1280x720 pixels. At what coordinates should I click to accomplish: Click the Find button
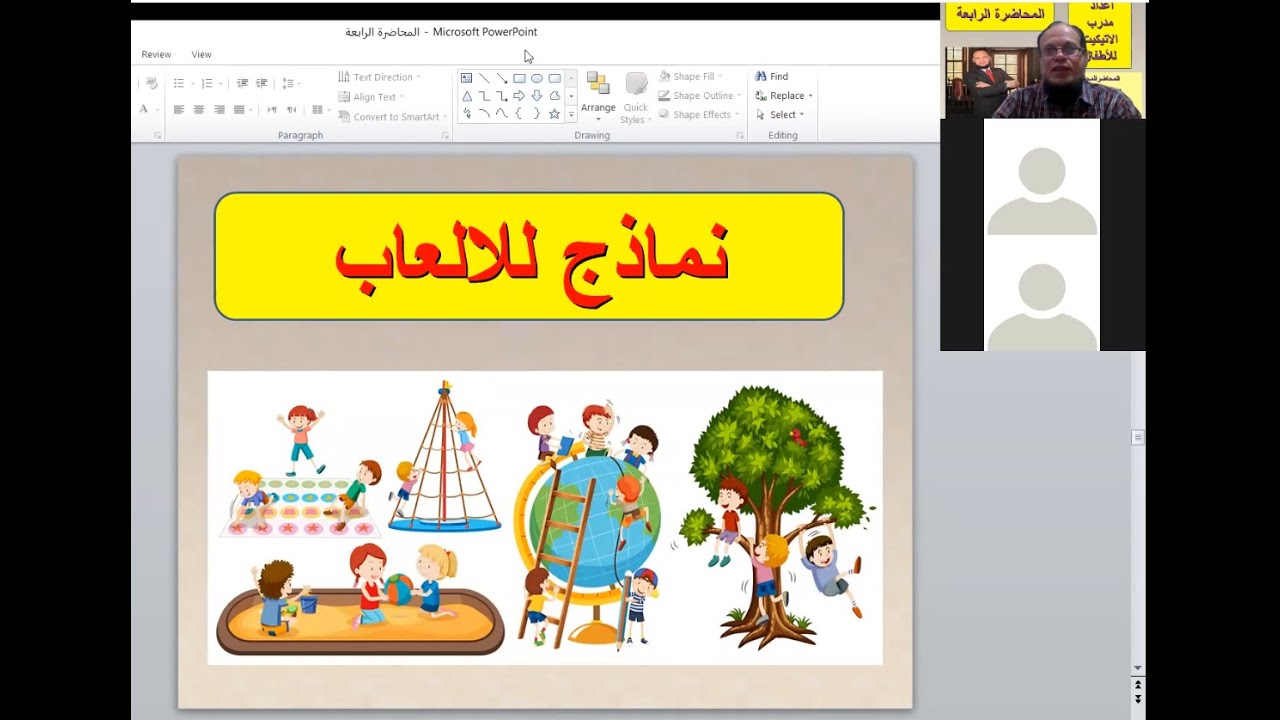[771, 76]
